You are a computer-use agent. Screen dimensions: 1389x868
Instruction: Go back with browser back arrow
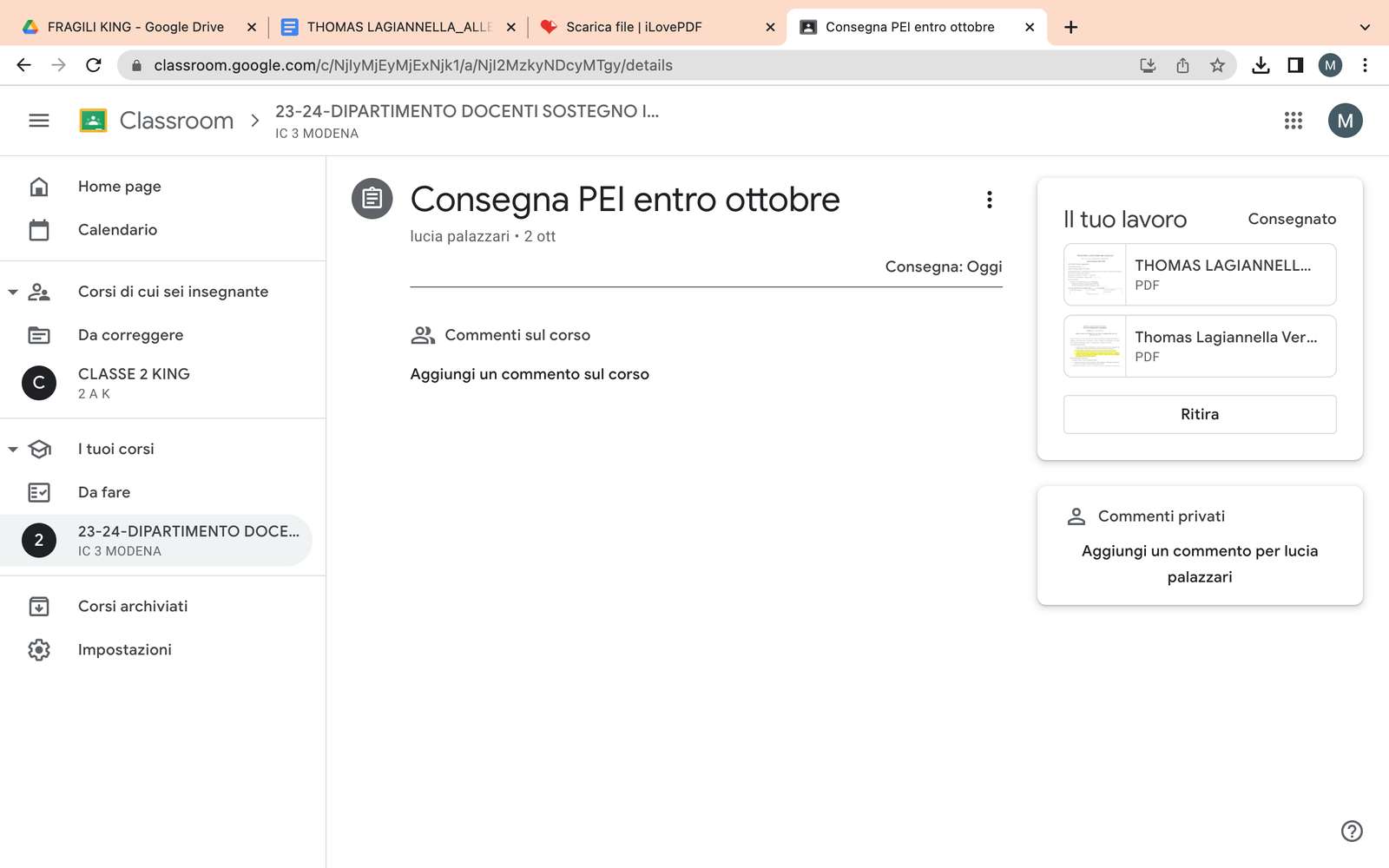tap(24, 65)
